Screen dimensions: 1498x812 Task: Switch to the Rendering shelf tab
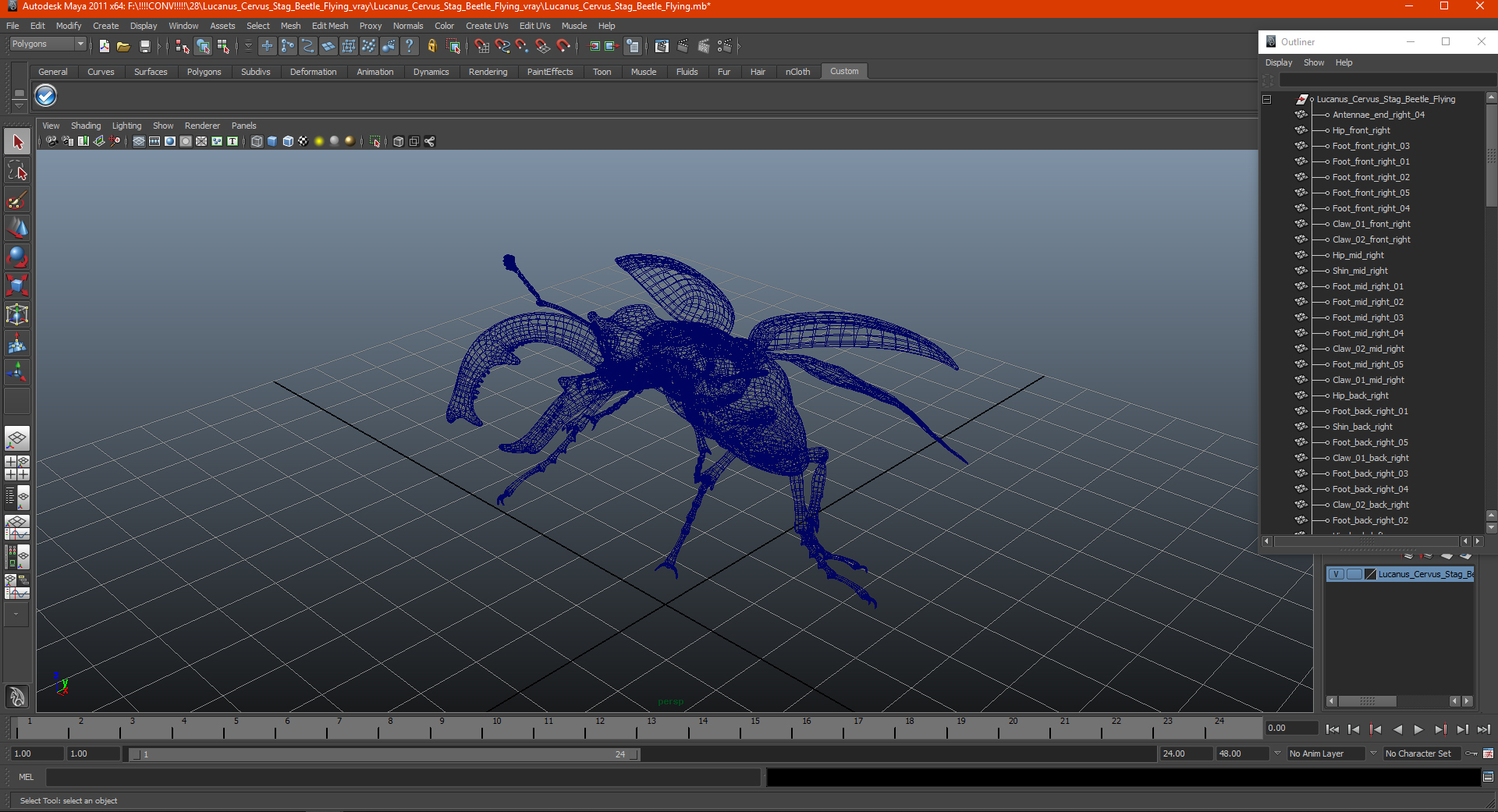[488, 72]
